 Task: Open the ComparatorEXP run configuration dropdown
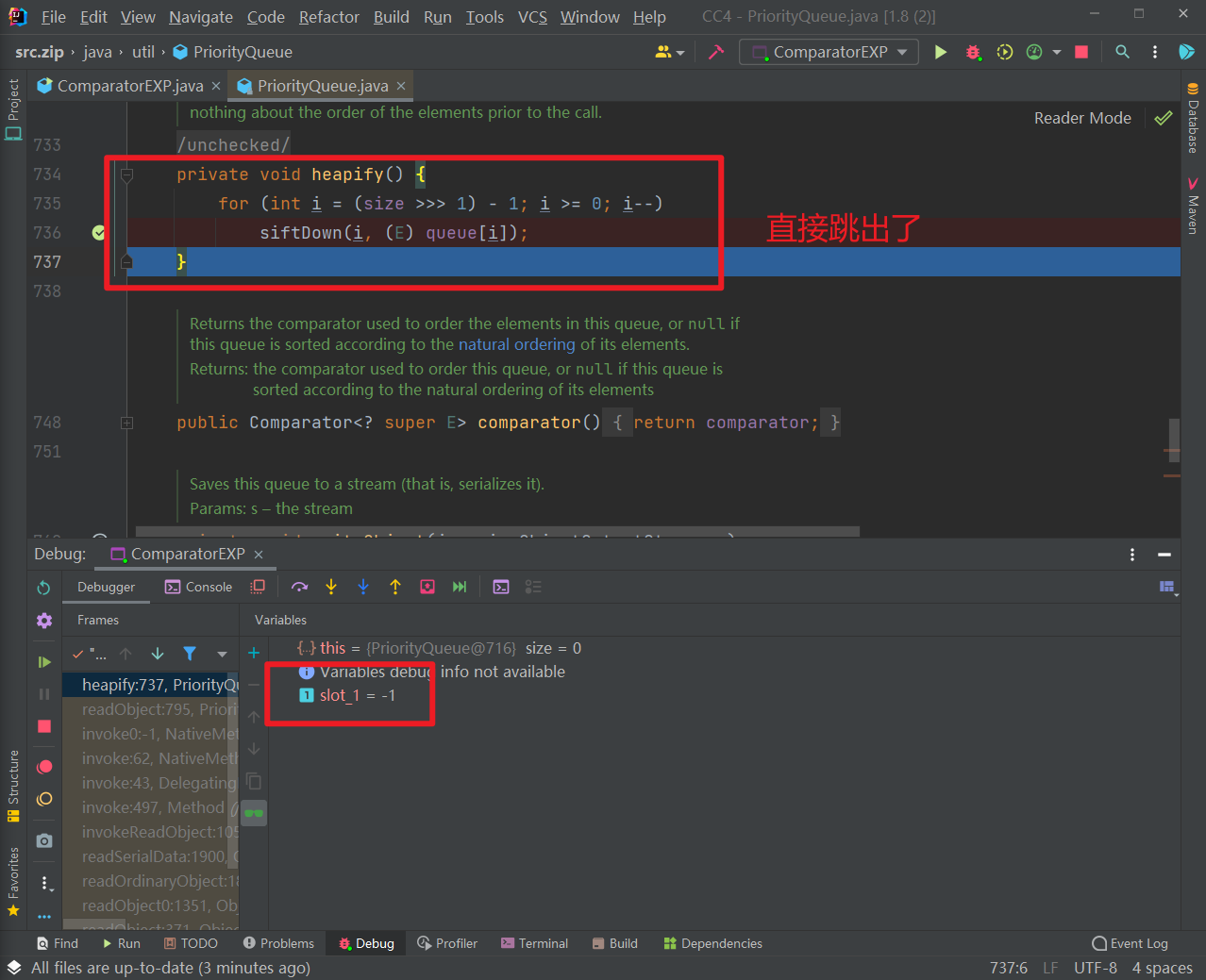point(828,52)
